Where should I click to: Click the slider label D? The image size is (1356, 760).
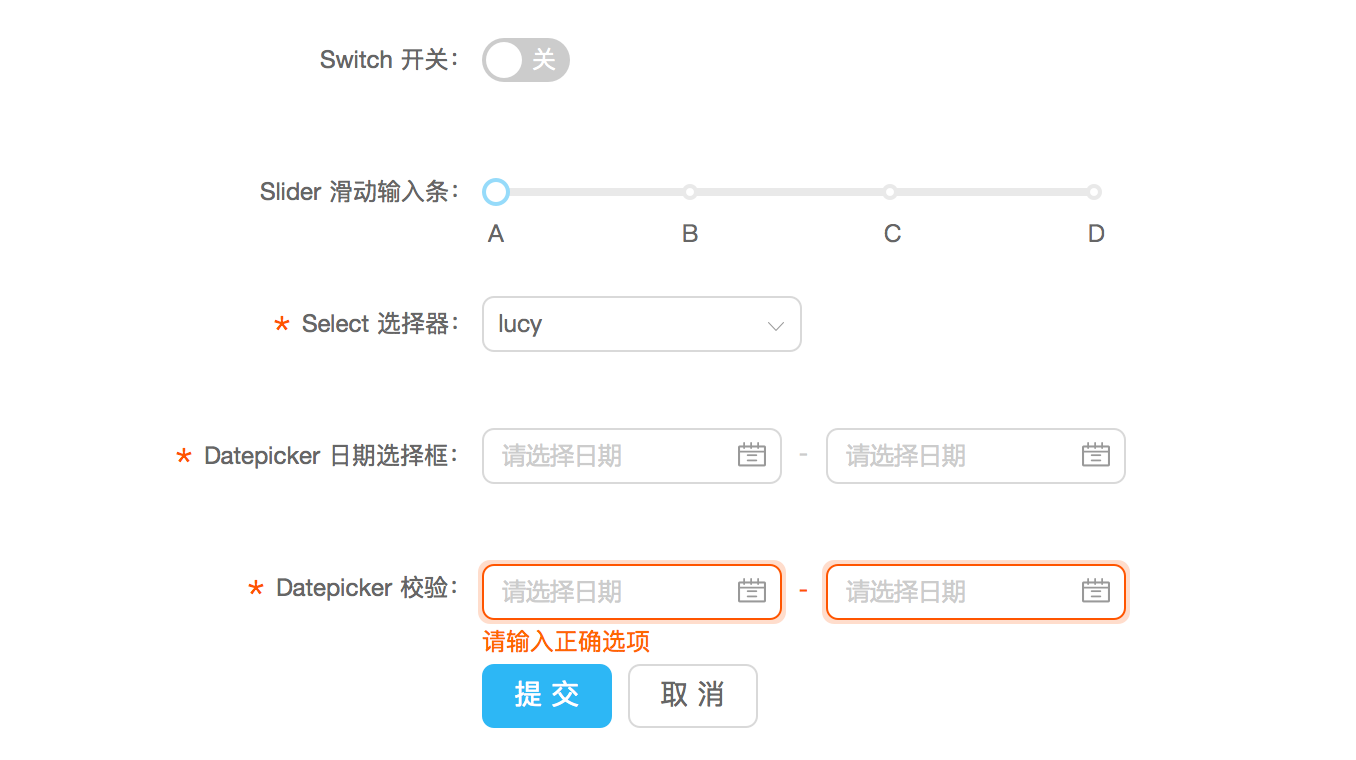pos(1096,234)
